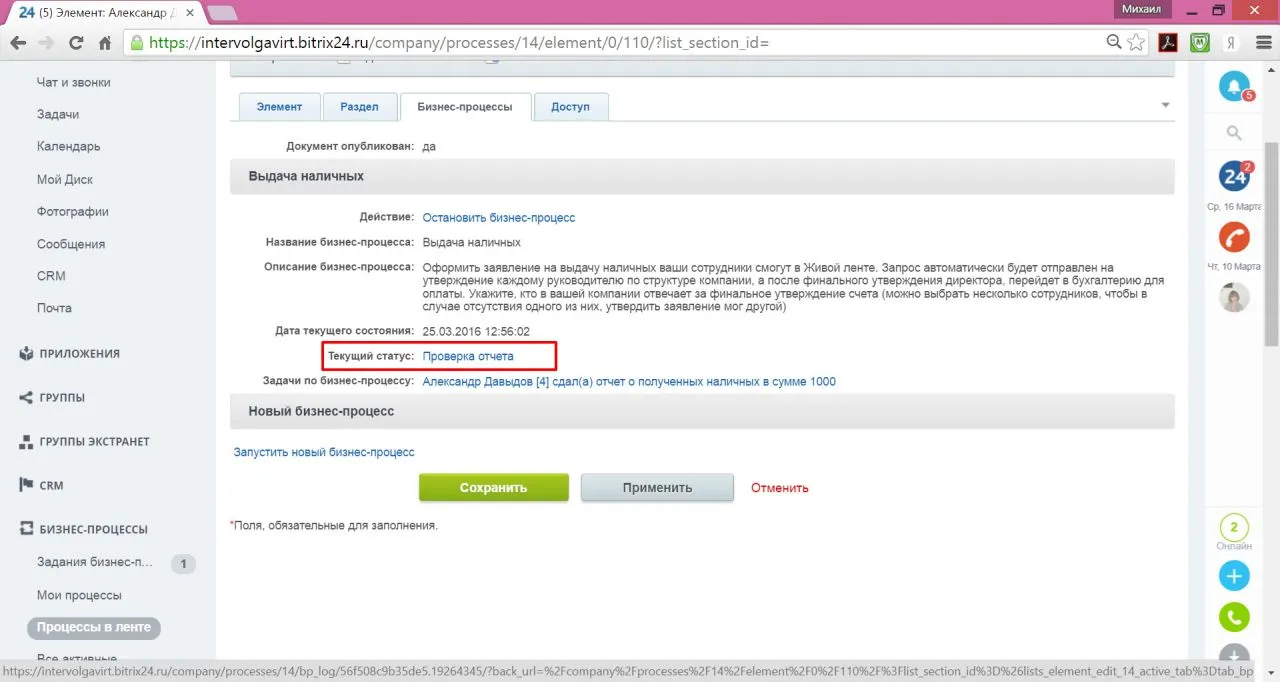The width and height of the screenshot is (1280, 682).
Task: Click the Остановить бизнес-процесс link
Action: pos(499,217)
